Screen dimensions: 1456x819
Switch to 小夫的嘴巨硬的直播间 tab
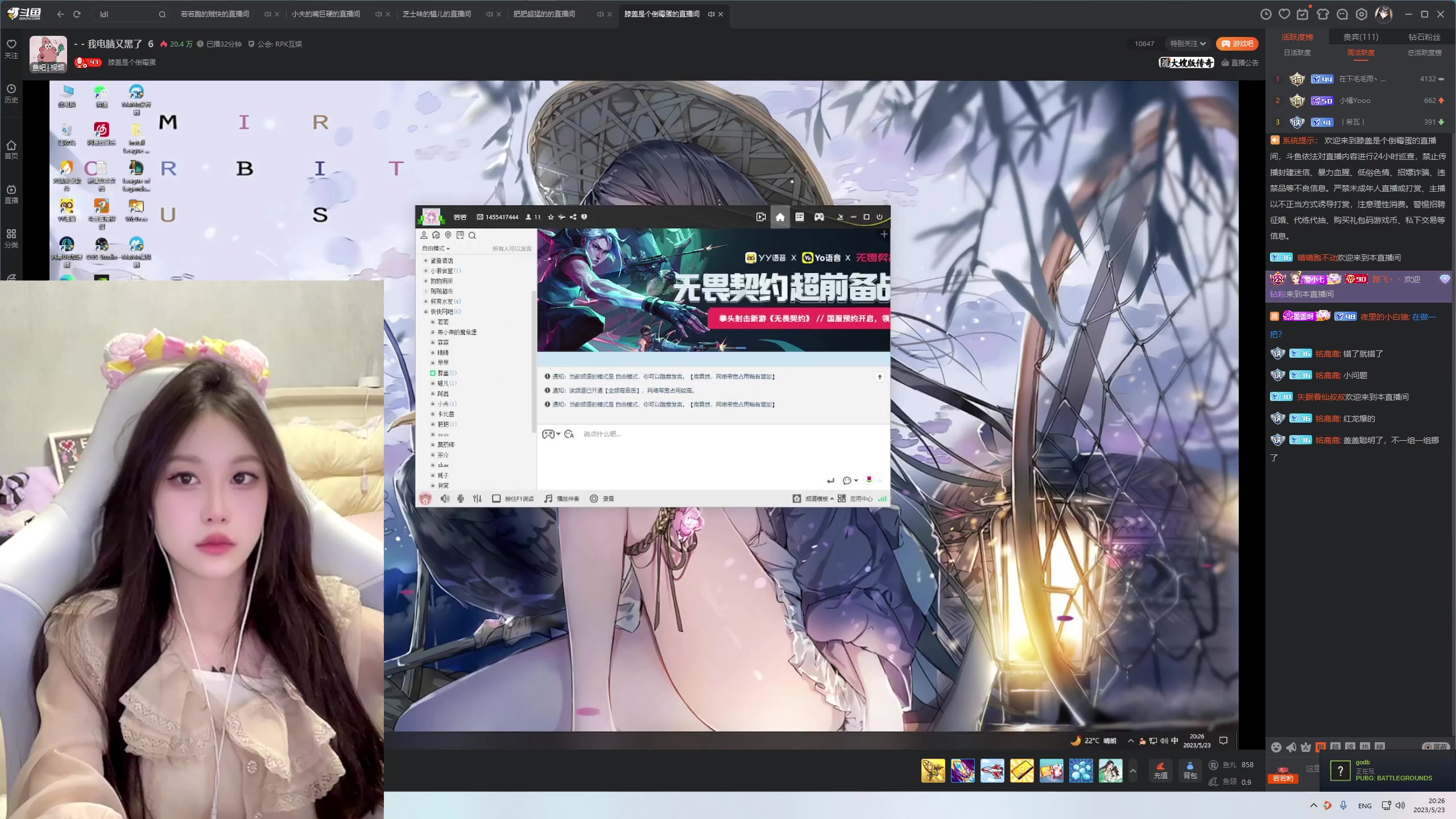[326, 14]
